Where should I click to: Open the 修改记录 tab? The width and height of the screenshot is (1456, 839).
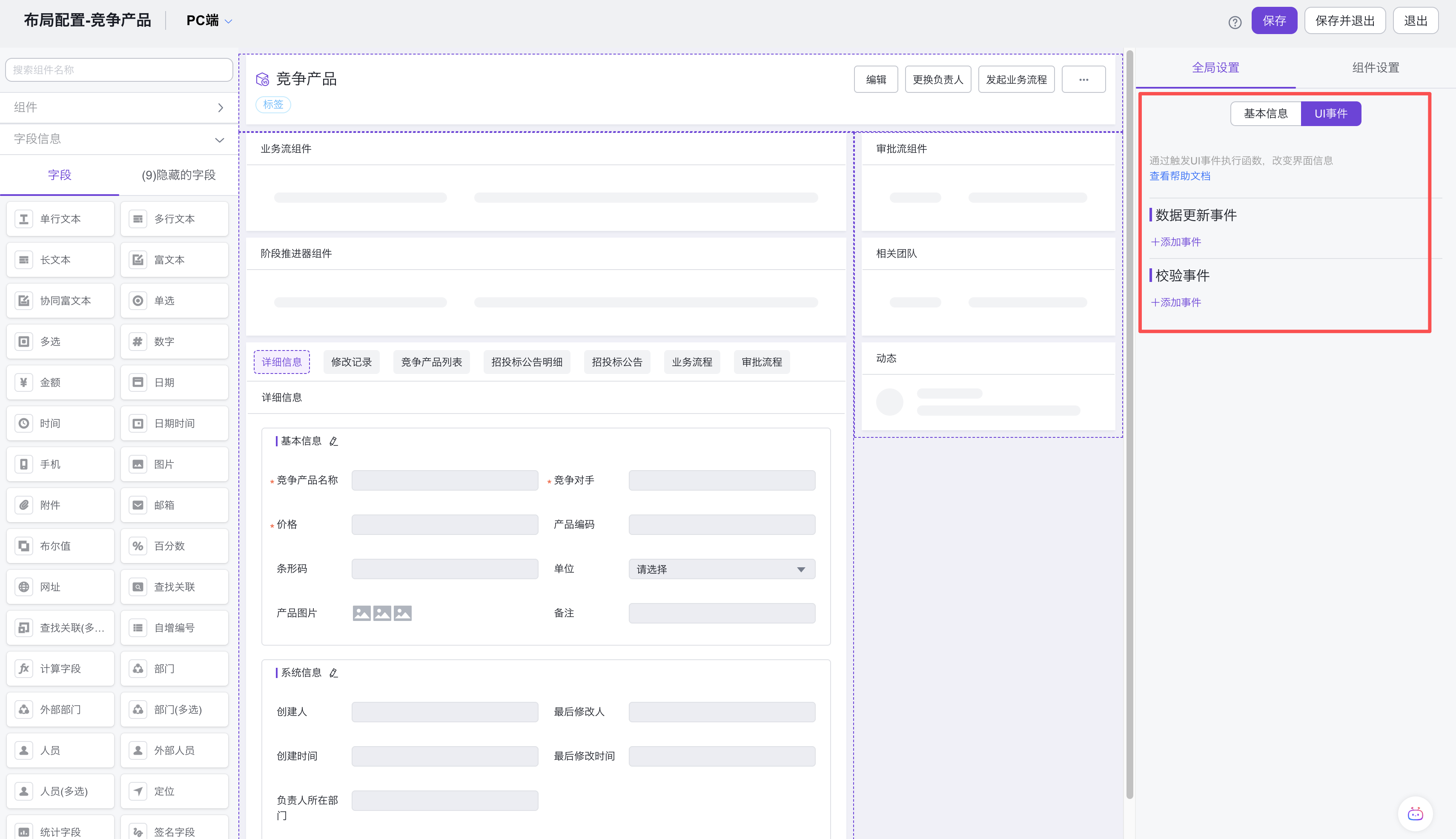(351, 362)
